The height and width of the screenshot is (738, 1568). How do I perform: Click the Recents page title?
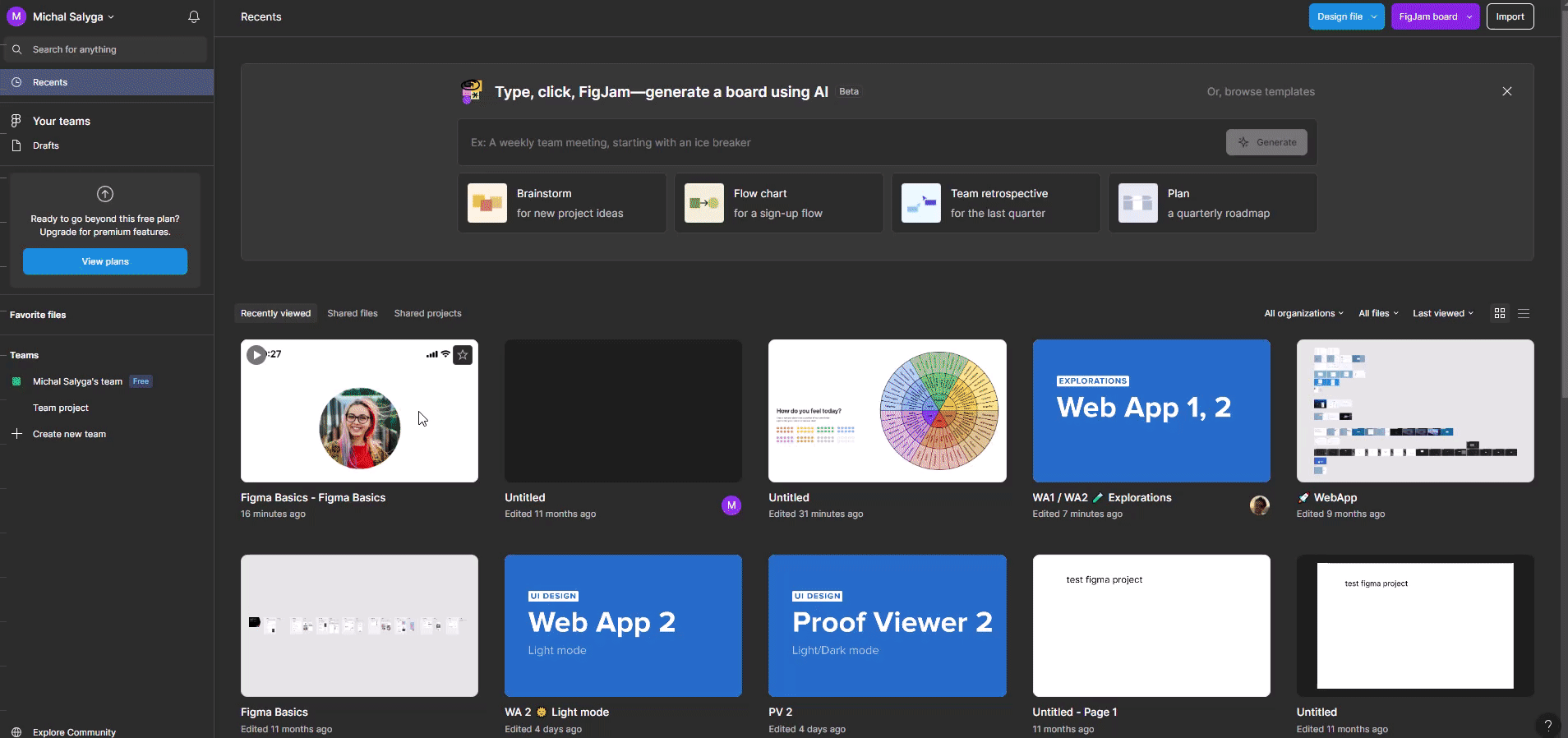point(261,16)
